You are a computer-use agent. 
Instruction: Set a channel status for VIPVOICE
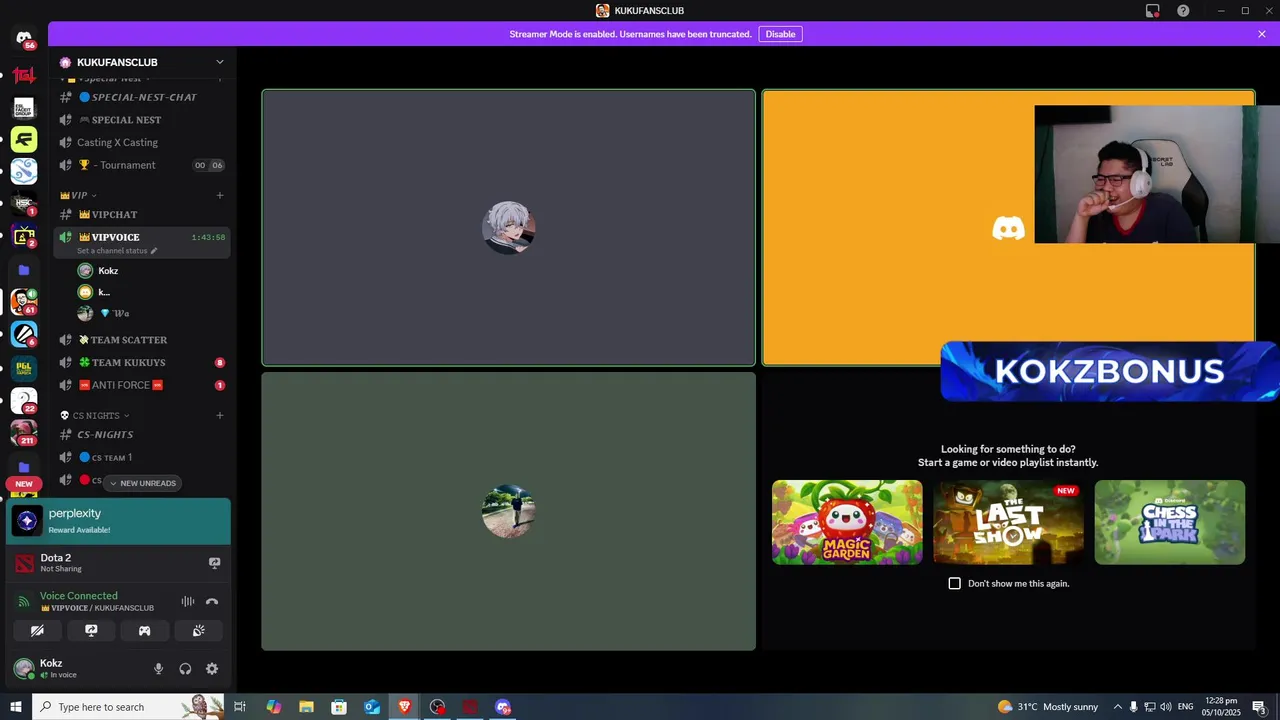117,251
